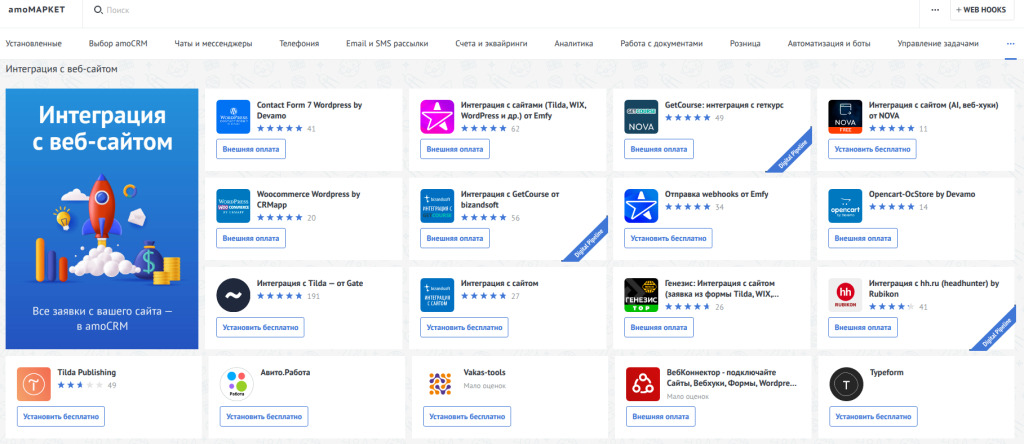
Task: Click the Opencart-OcStore logo icon
Action: click(845, 206)
